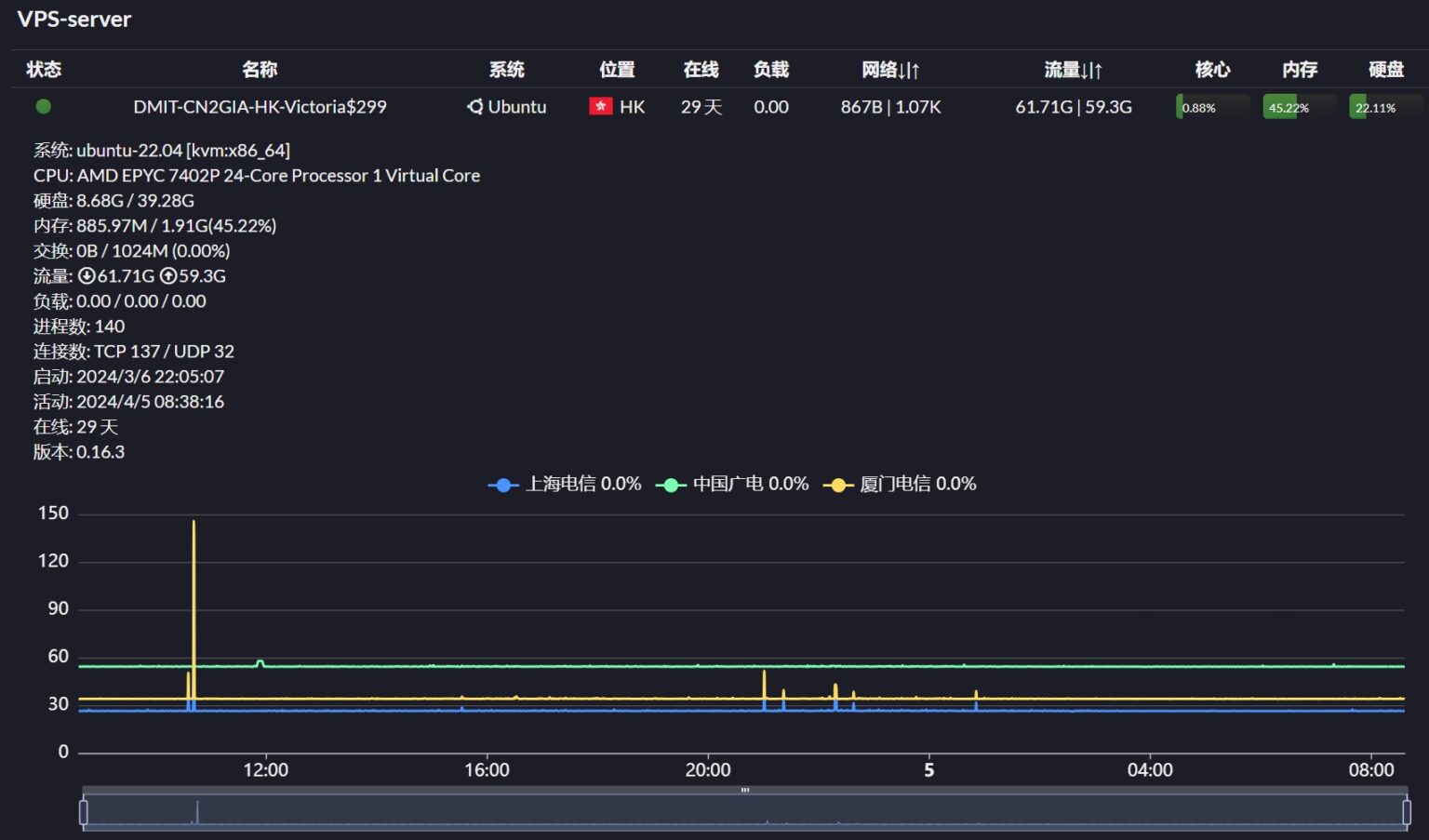
Task: Click the AMD EPYC 7402P CPU line
Action: [x=257, y=175]
